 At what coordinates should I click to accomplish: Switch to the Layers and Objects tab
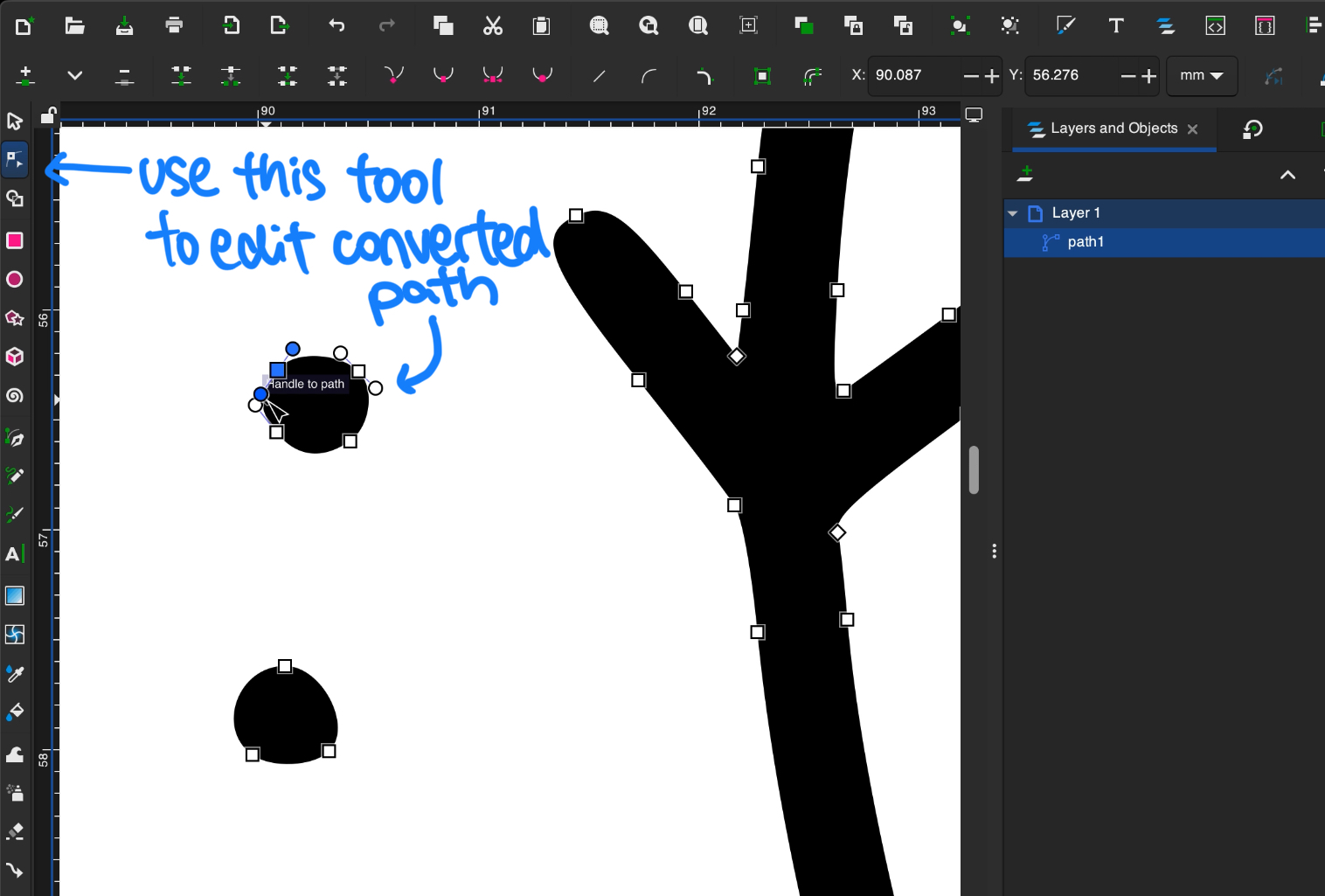click(x=1113, y=128)
